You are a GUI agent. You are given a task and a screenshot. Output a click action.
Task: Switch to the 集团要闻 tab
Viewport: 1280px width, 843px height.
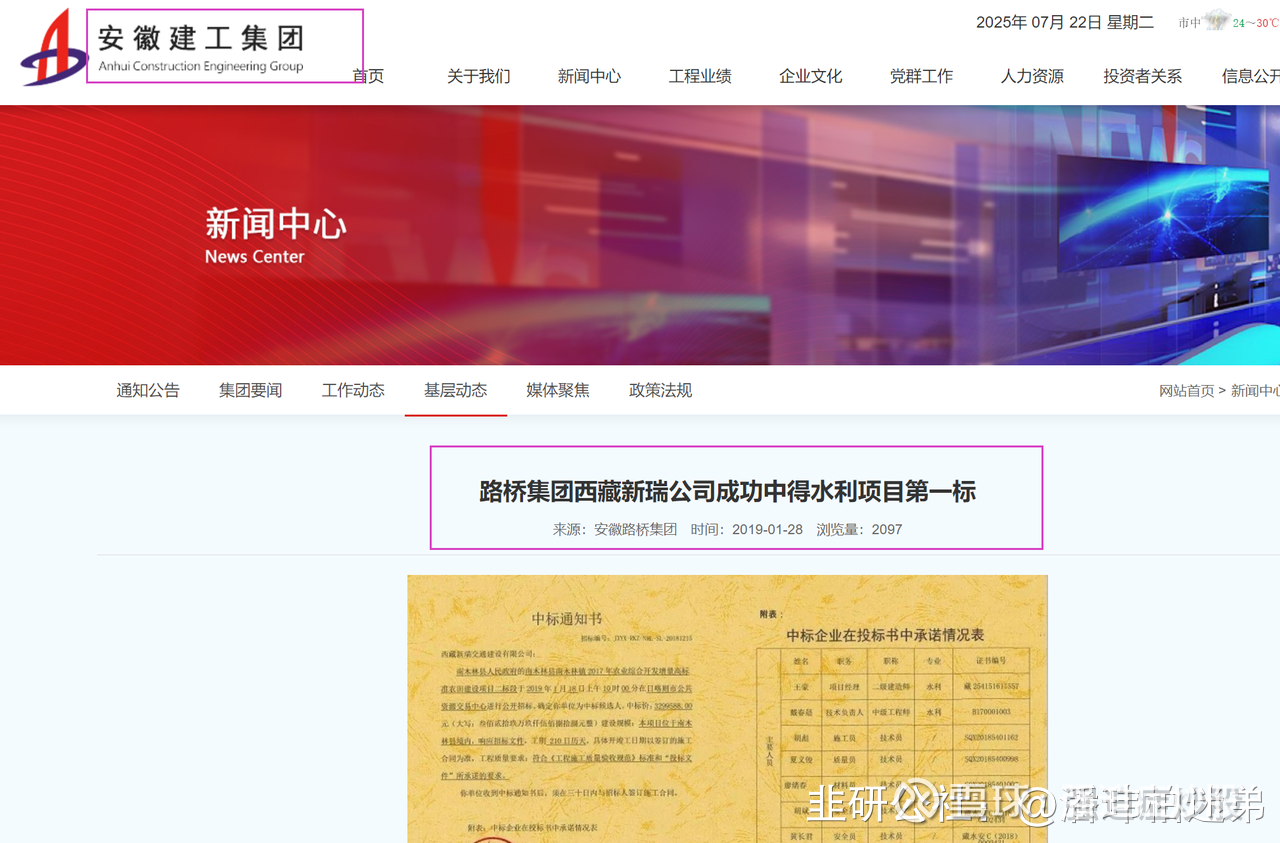pyautogui.click(x=251, y=390)
